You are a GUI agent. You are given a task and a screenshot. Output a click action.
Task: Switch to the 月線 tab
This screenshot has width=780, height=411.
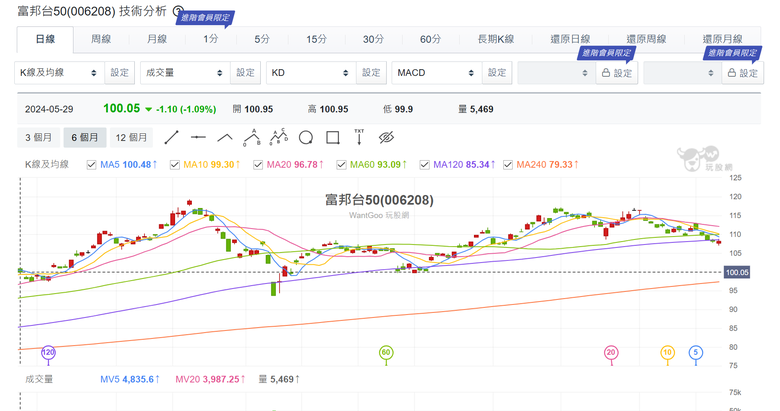[x=157, y=39]
